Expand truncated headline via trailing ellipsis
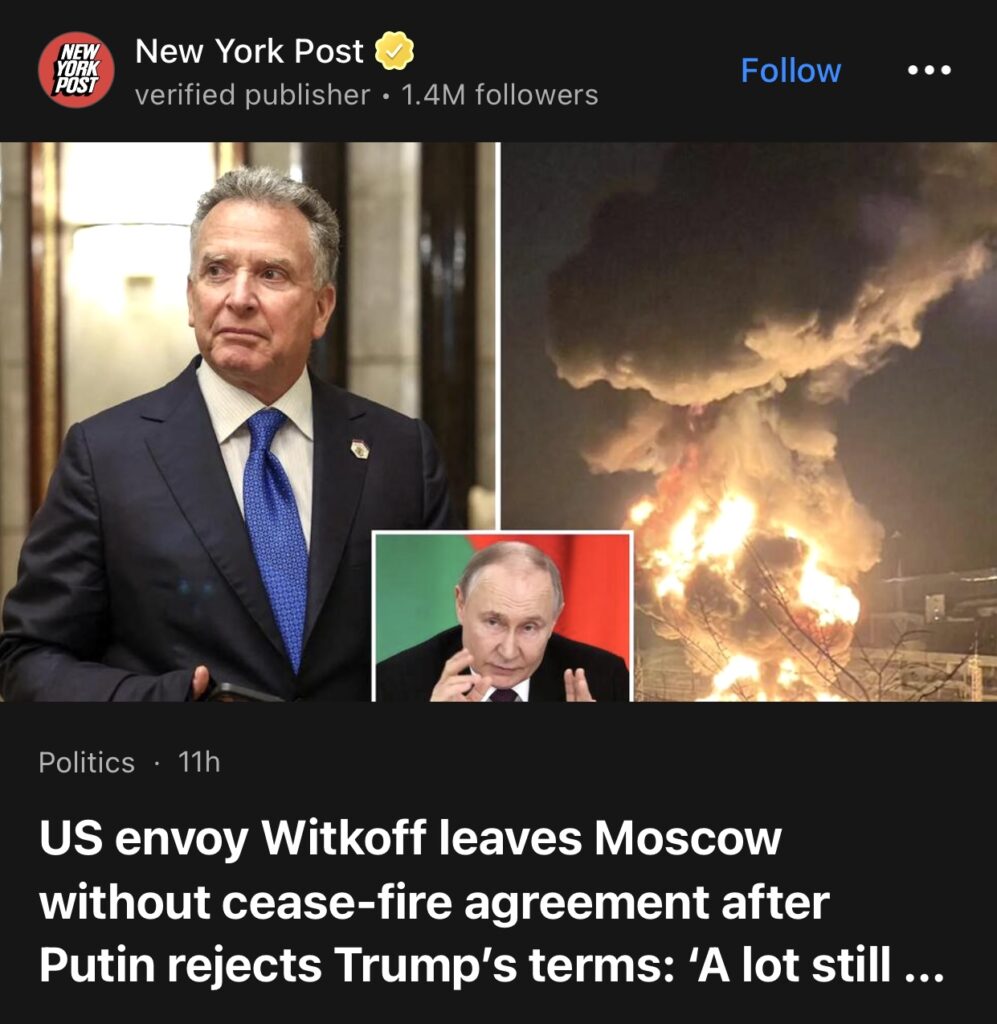The width and height of the screenshot is (997, 1024). tap(925, 972)
